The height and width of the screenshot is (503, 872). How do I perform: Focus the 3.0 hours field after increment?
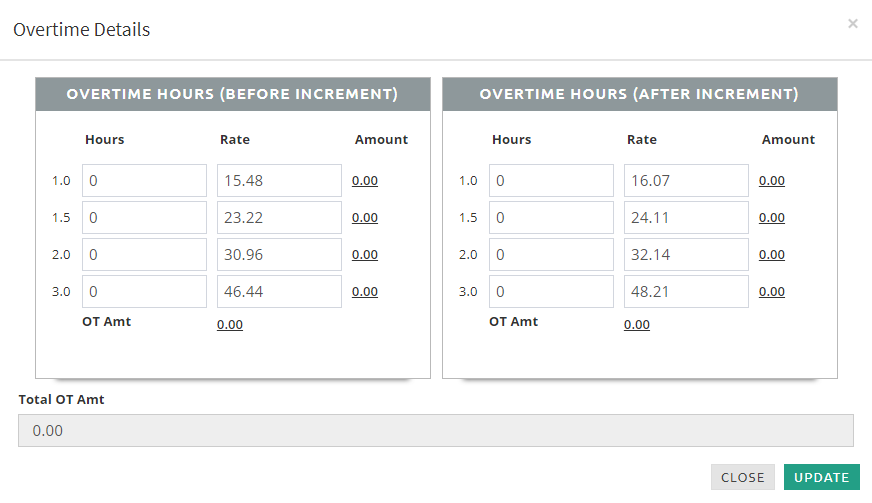coord(551,292)
